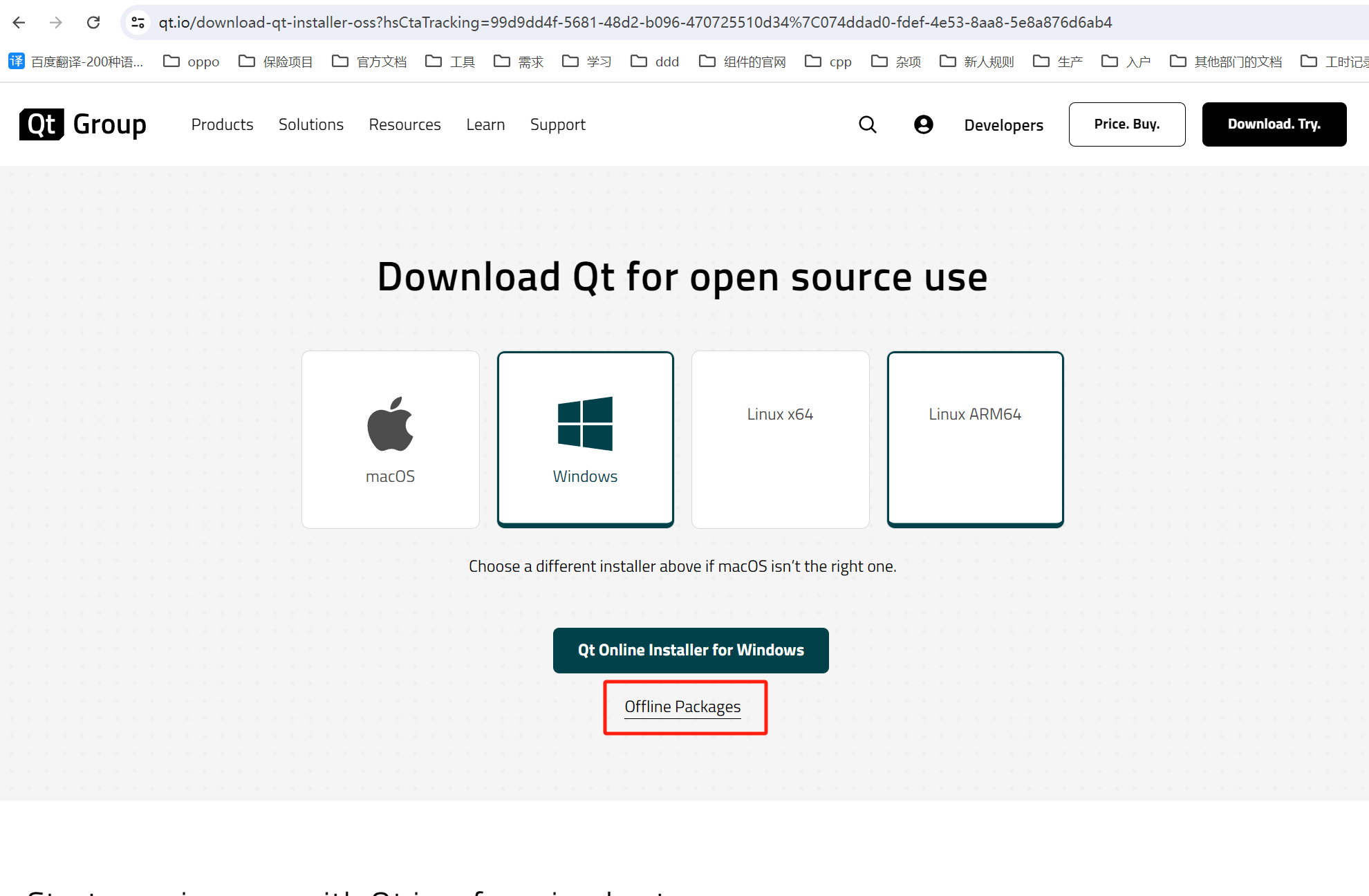The height and width of the screenshot is (896, 1369).
Task: Click the user account icon
Action: click(924, 124)
